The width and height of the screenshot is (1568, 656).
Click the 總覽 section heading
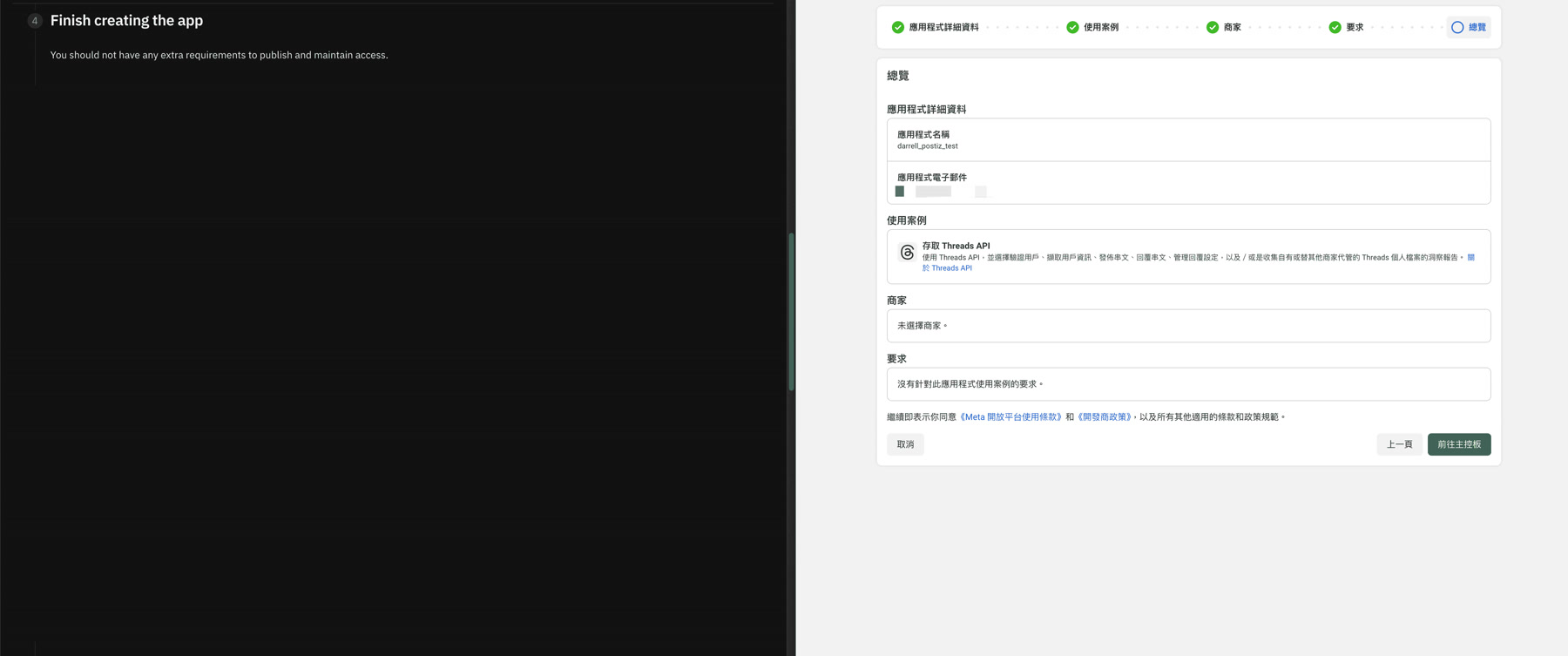pyautogui.click(x=898, y=76)
